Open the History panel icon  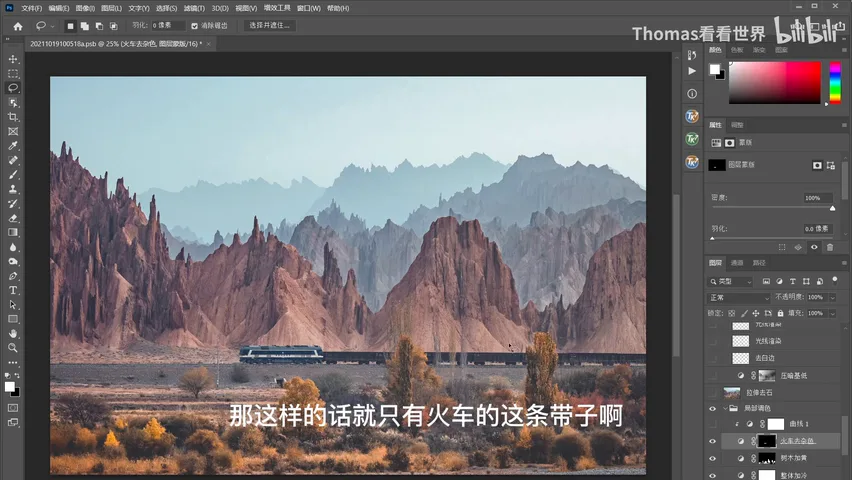pyautogui.click(x=692, y=55)
